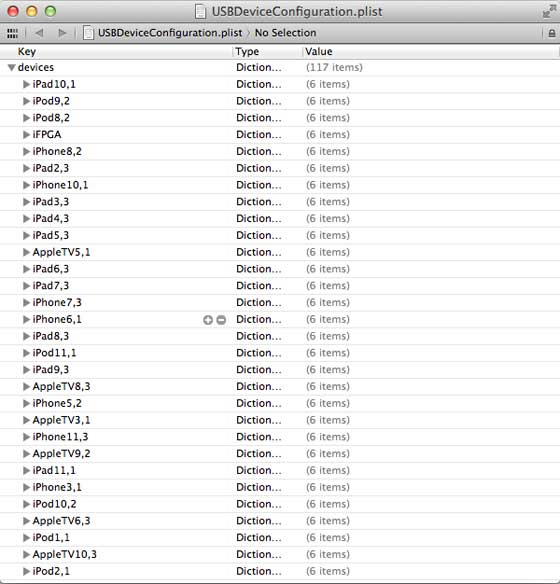Screen dimensions: 560x584
Task: Select the AppleTV8,3 key
Action: pyautogui.click(x=61, y=386)
